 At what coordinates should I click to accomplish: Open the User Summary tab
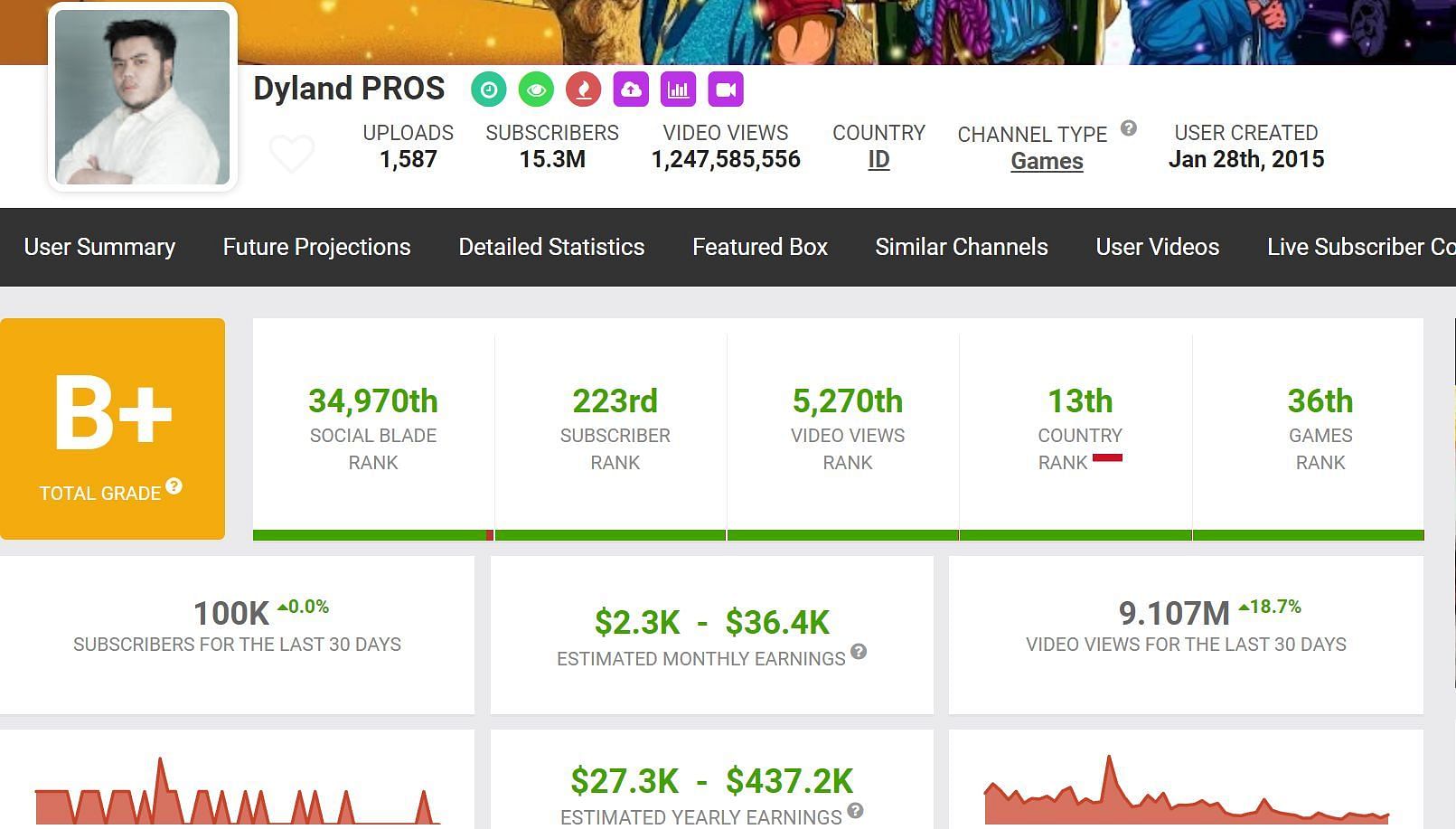tap(99, 247)
